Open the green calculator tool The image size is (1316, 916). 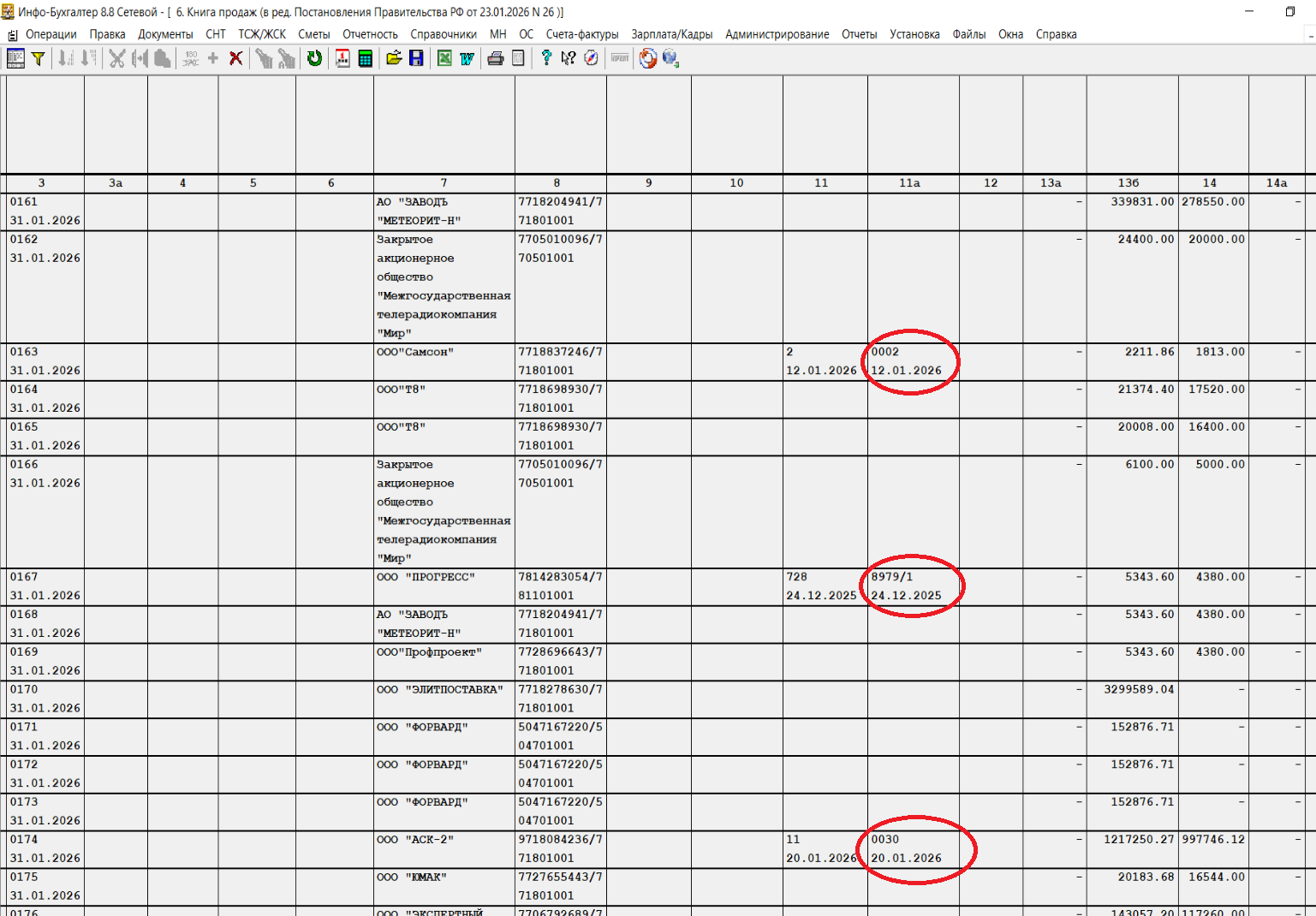(x=366, y=58)
